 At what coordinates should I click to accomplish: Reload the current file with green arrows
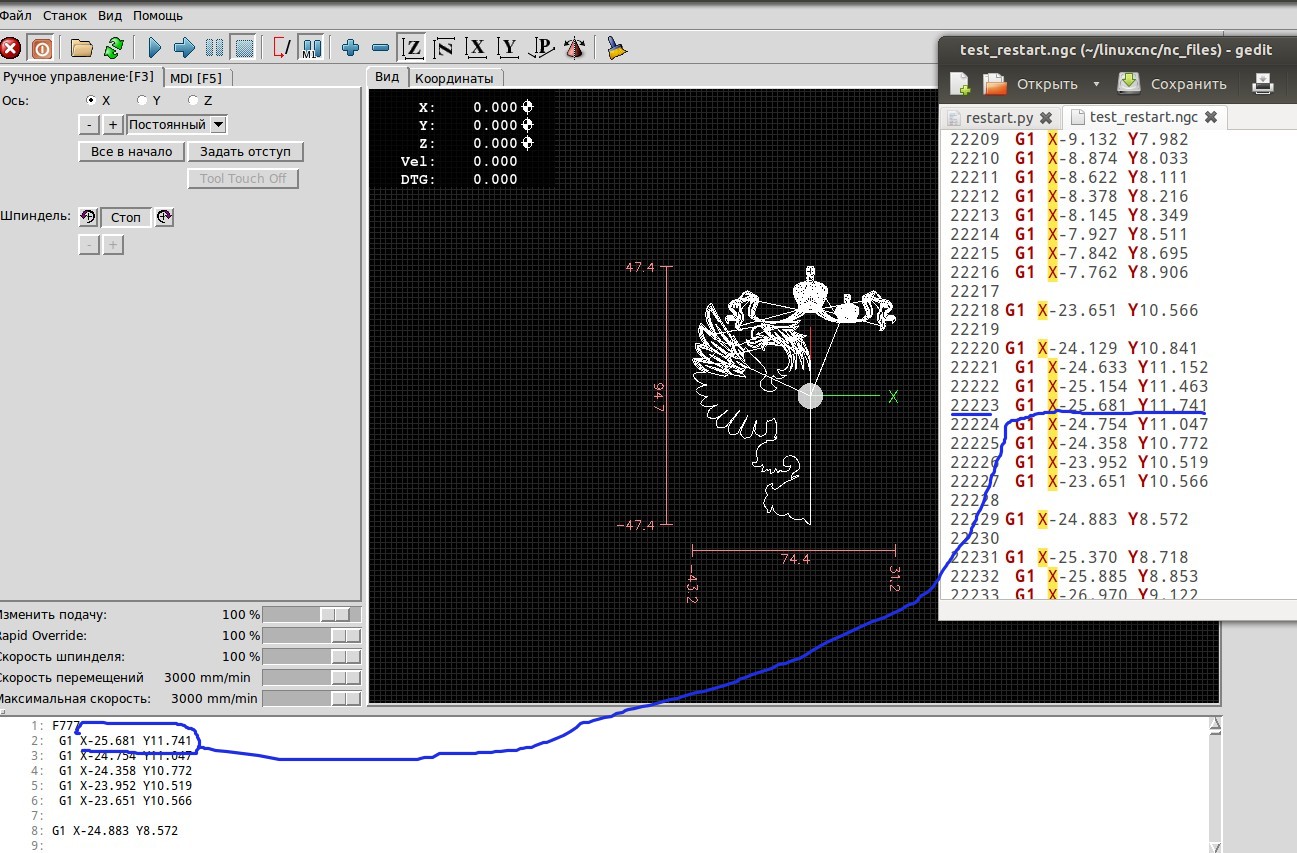click(113, 47)
